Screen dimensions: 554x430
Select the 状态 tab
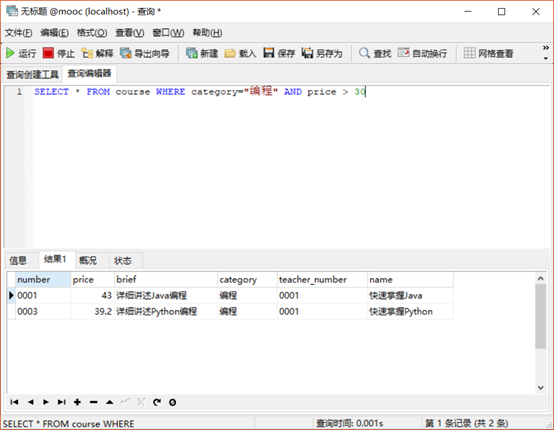[x=123, y=261]
